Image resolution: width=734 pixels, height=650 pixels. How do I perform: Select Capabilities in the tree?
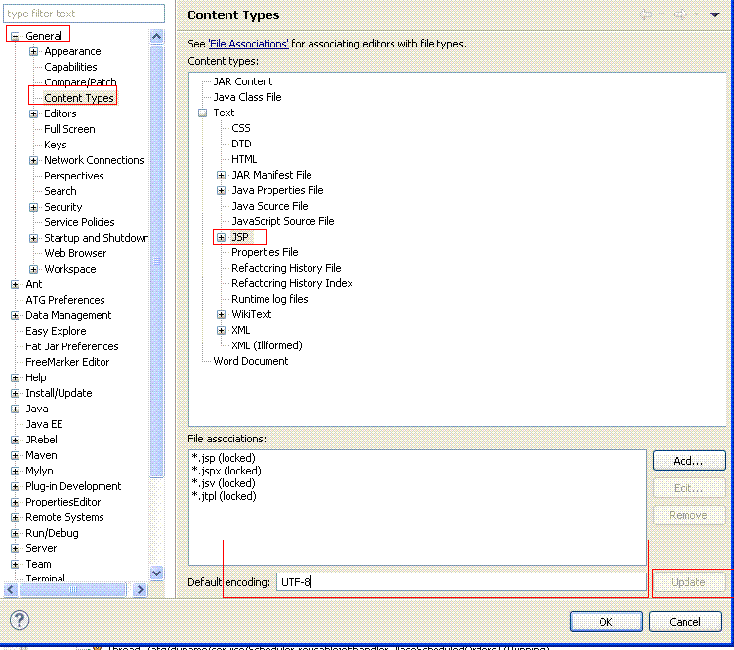[x=71, y=67]
